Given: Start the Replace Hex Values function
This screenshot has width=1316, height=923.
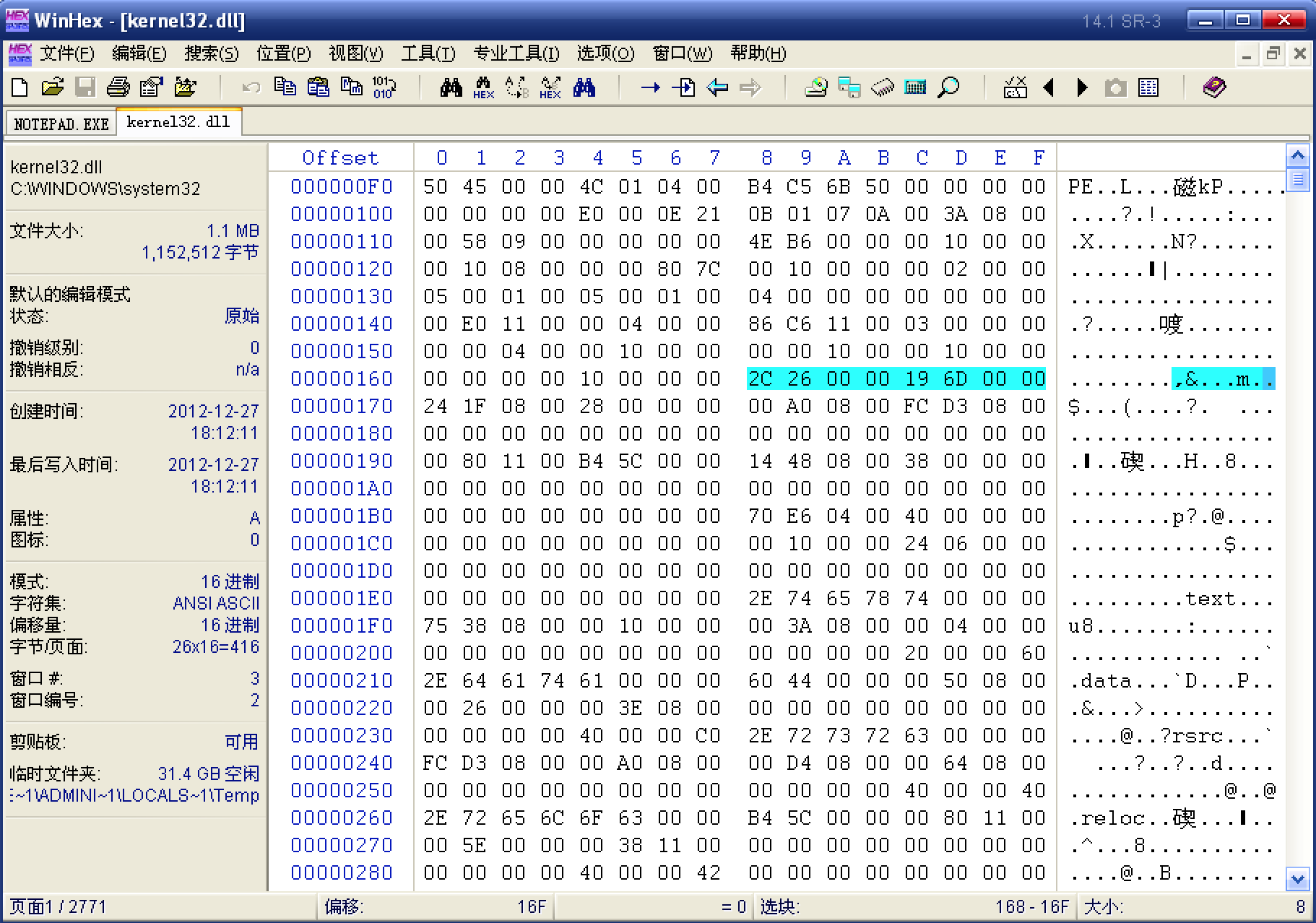Looking at the screenshot, I should [550, 87].
